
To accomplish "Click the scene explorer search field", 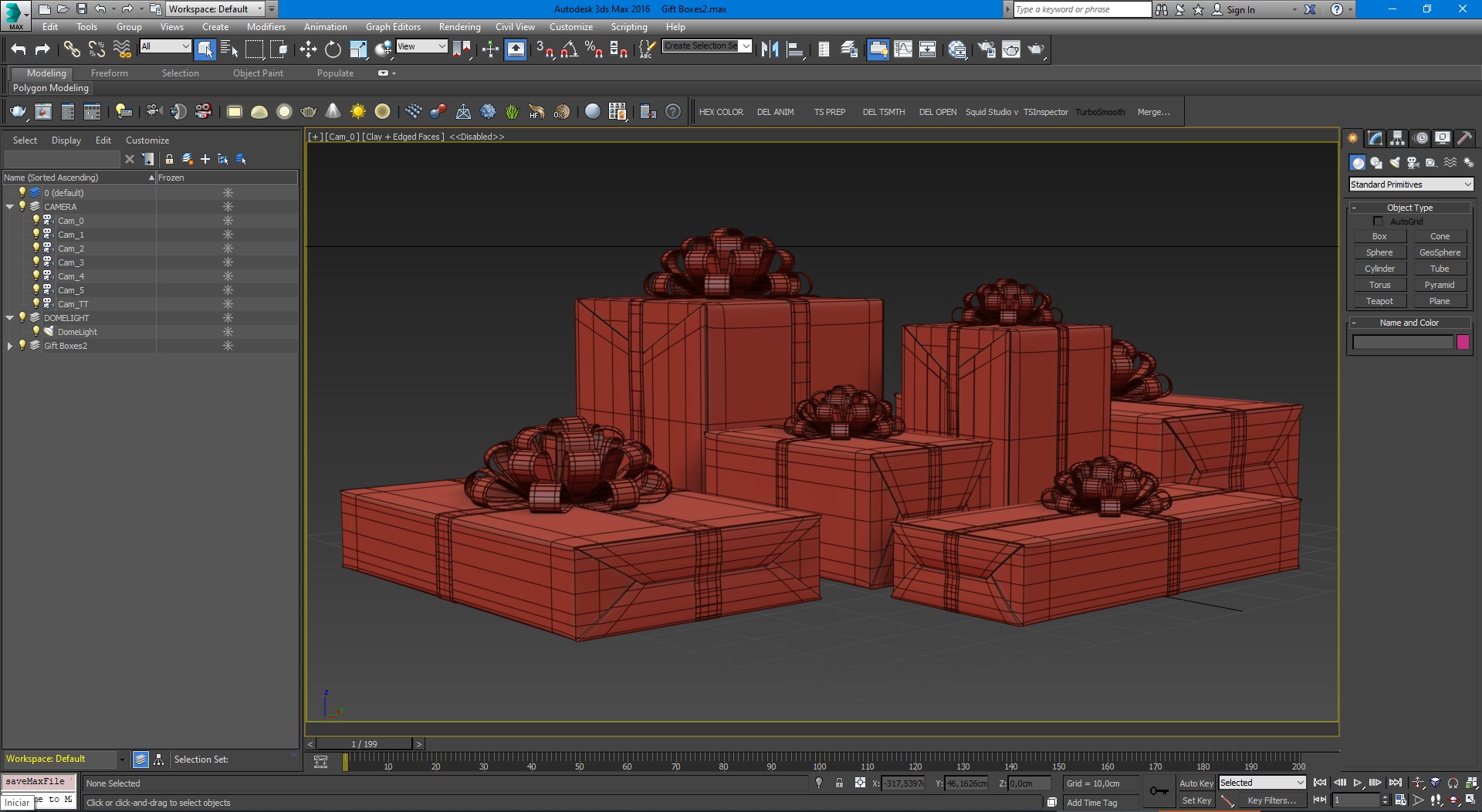I will click(62, 159).
